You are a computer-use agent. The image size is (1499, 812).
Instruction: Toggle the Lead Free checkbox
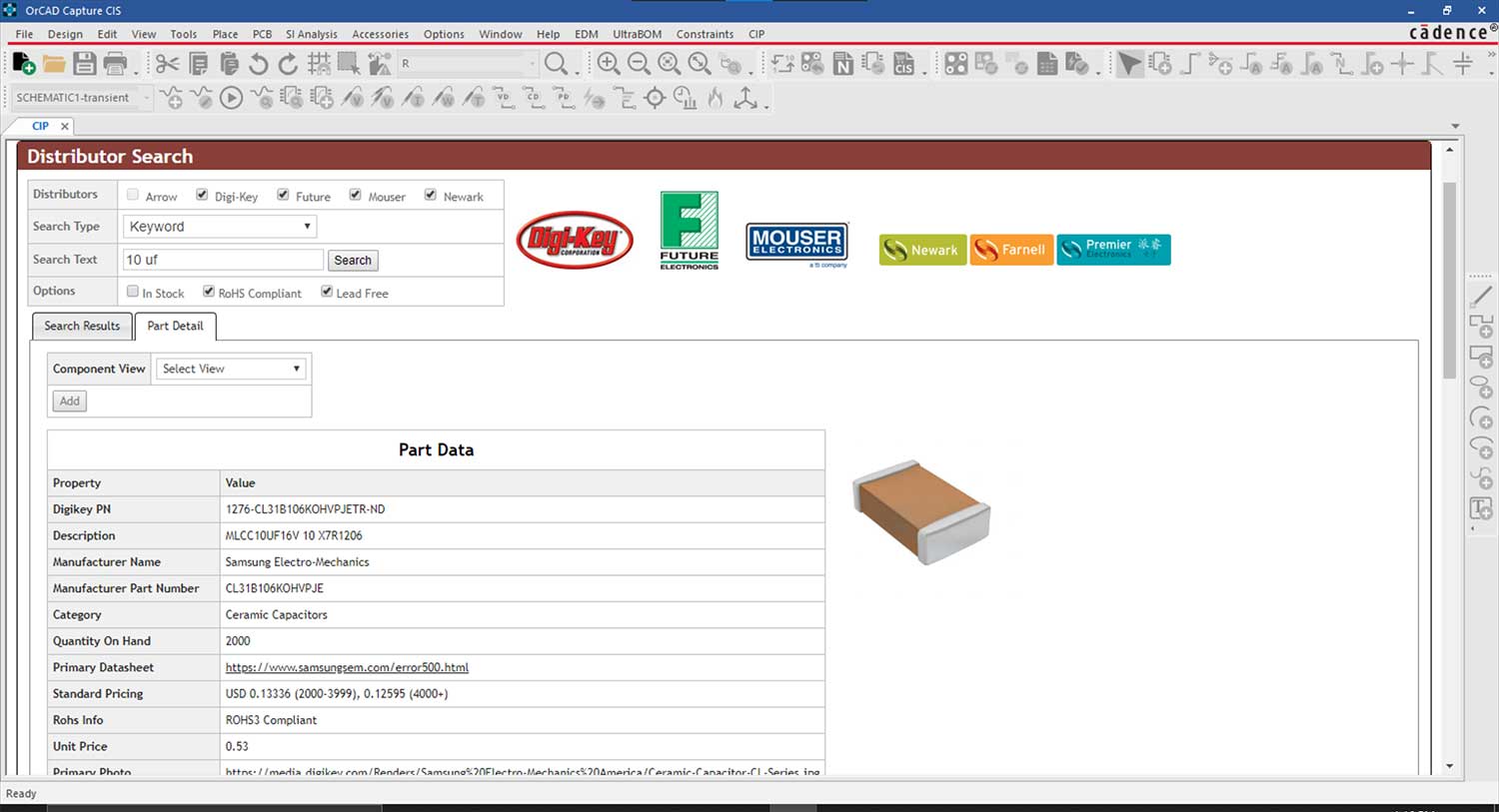coord(327,292)
